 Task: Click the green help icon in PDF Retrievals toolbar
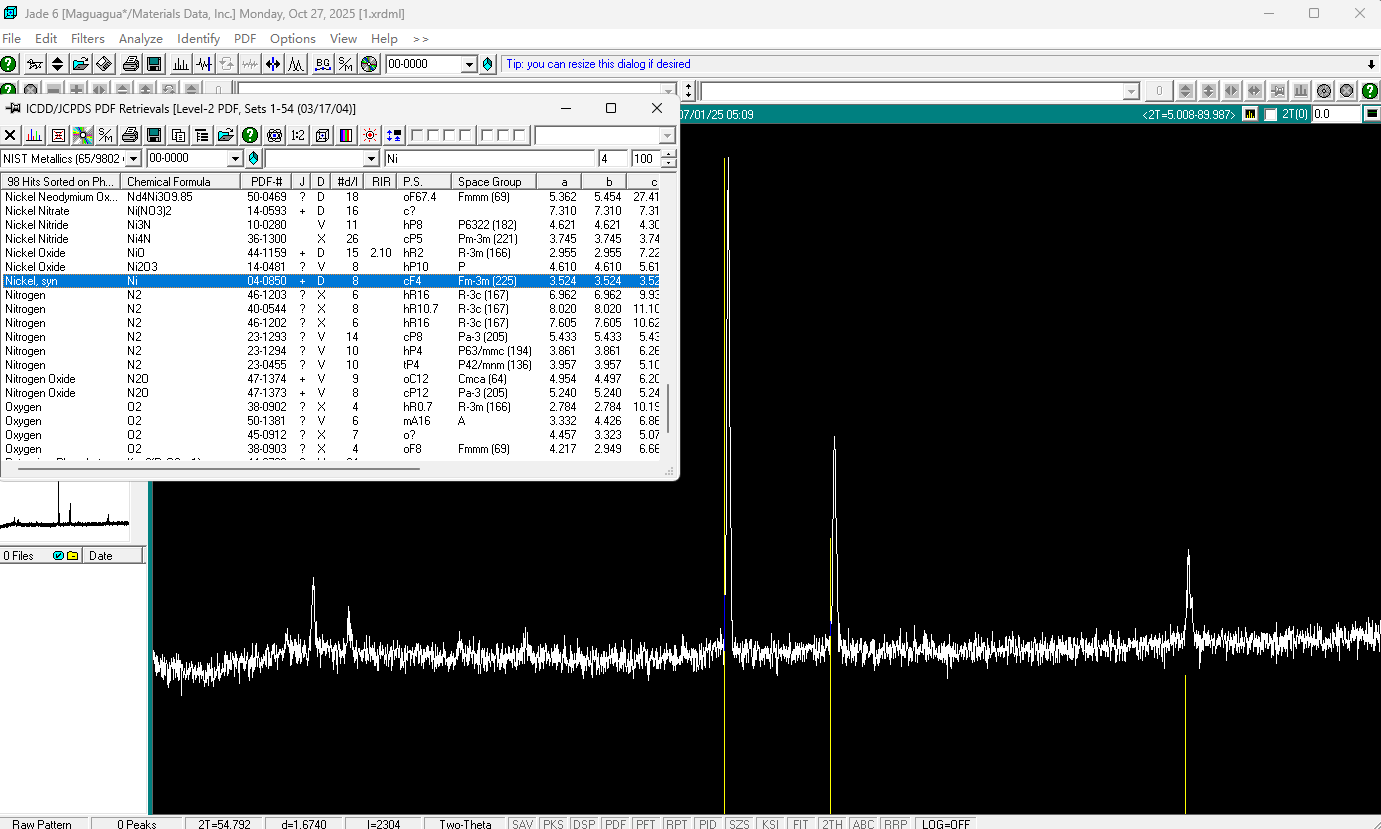tap(250, 135)
